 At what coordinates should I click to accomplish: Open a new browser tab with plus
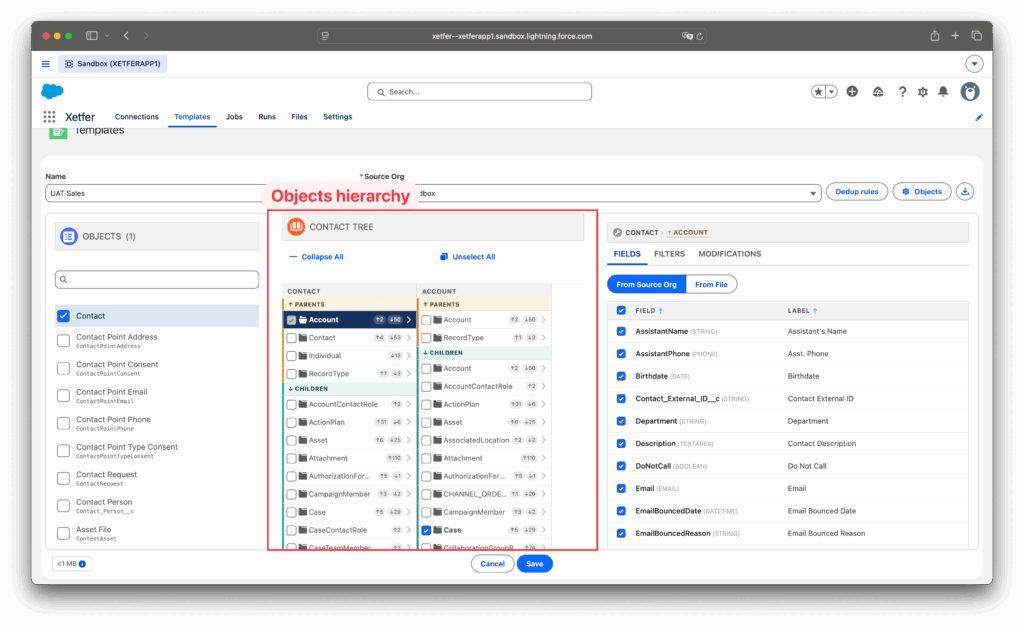pyautogui.click(x=955, y=36)
